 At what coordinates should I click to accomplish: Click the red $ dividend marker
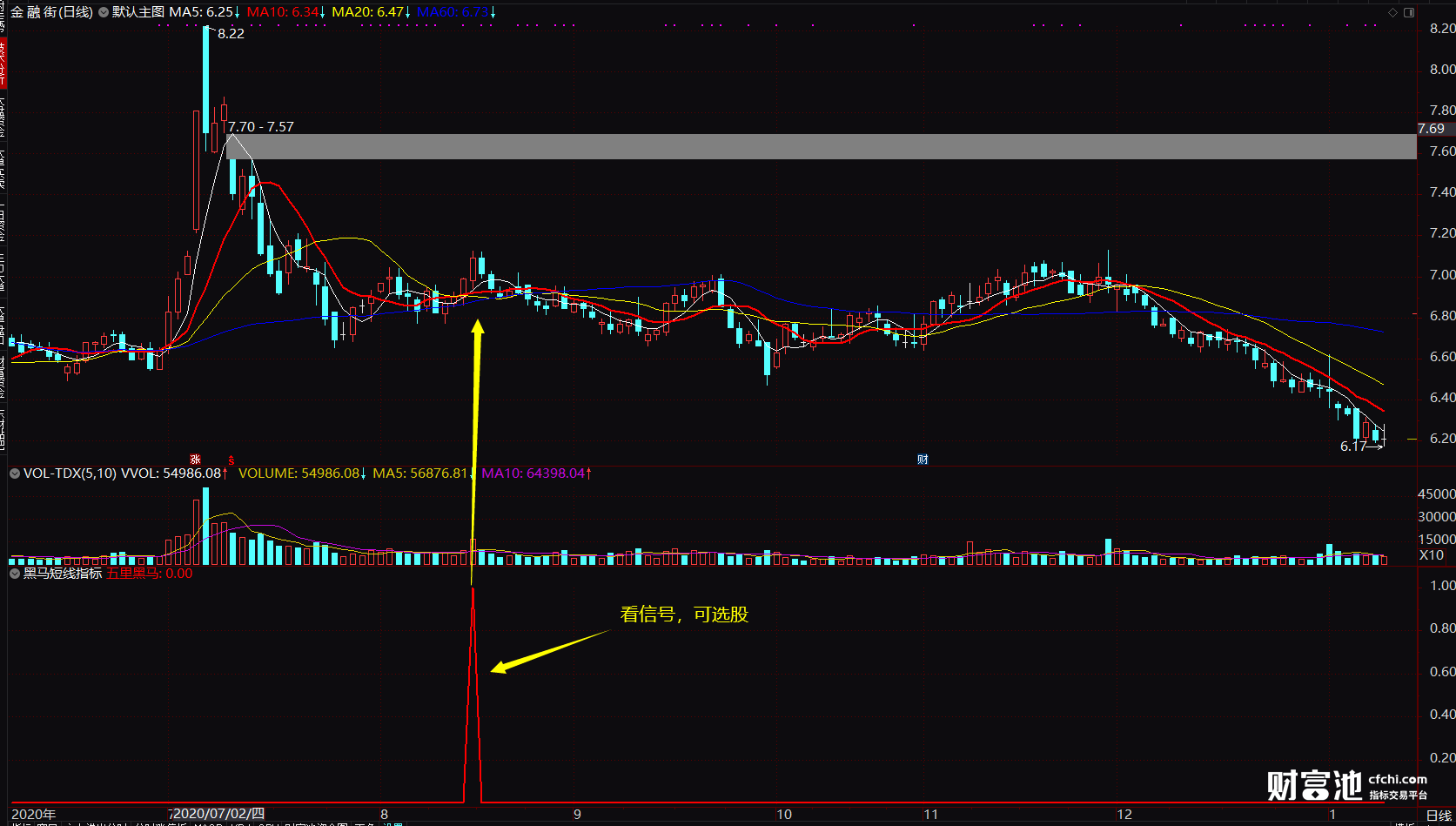point(231,459)
